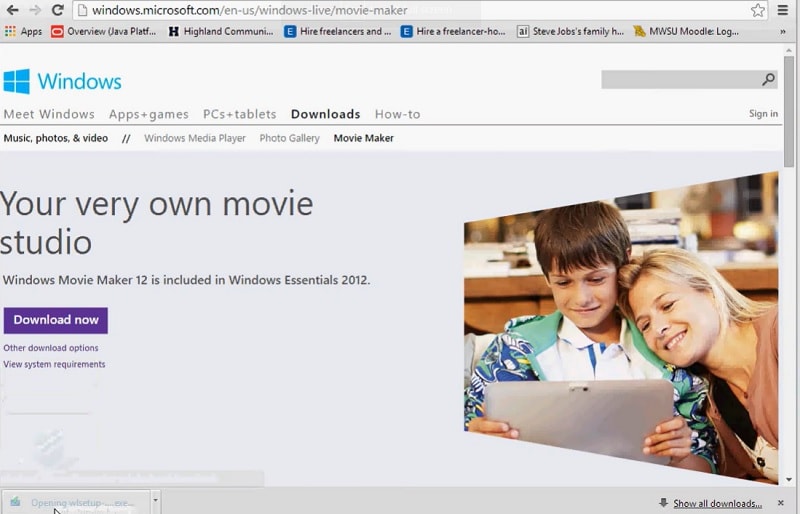Click the page icon in the address bar
Viewport: 800px width, 514px height.
point(82,10)
